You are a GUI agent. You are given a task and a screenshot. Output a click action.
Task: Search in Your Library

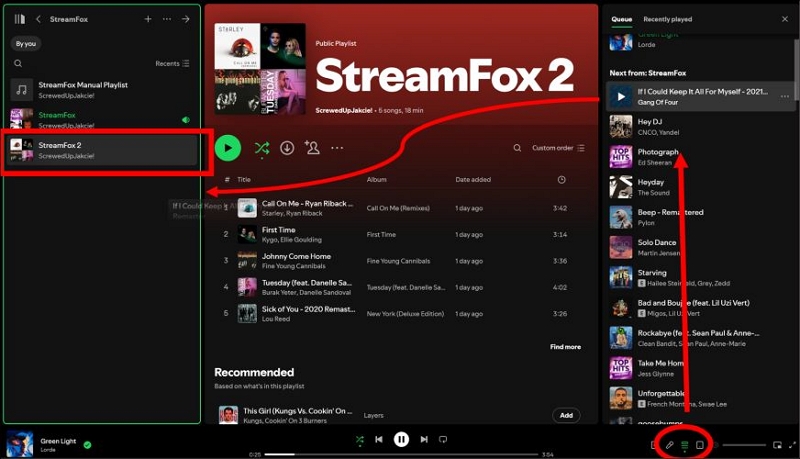tap(18, 63)
